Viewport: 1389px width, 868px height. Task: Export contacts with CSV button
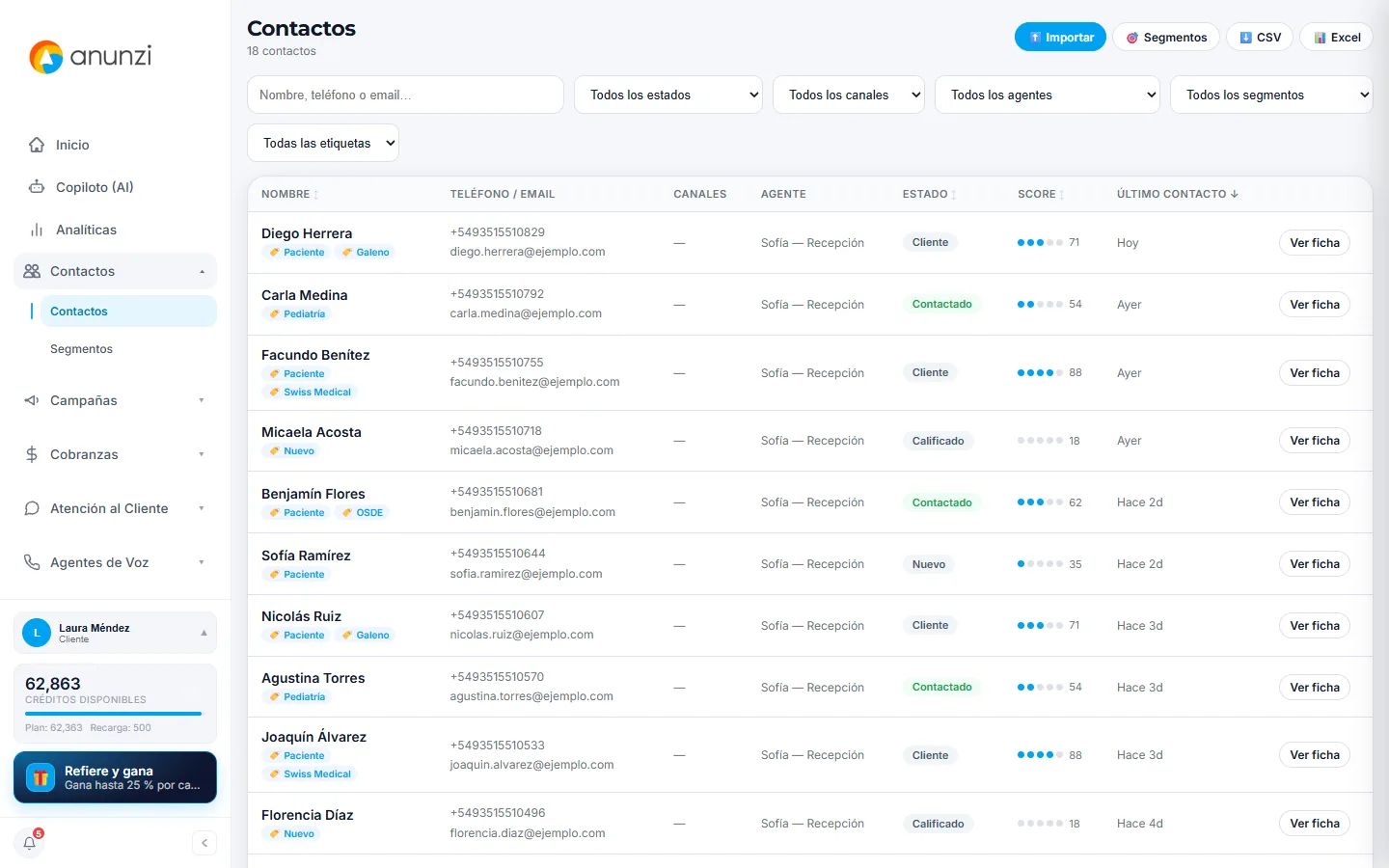(1260, 37)
